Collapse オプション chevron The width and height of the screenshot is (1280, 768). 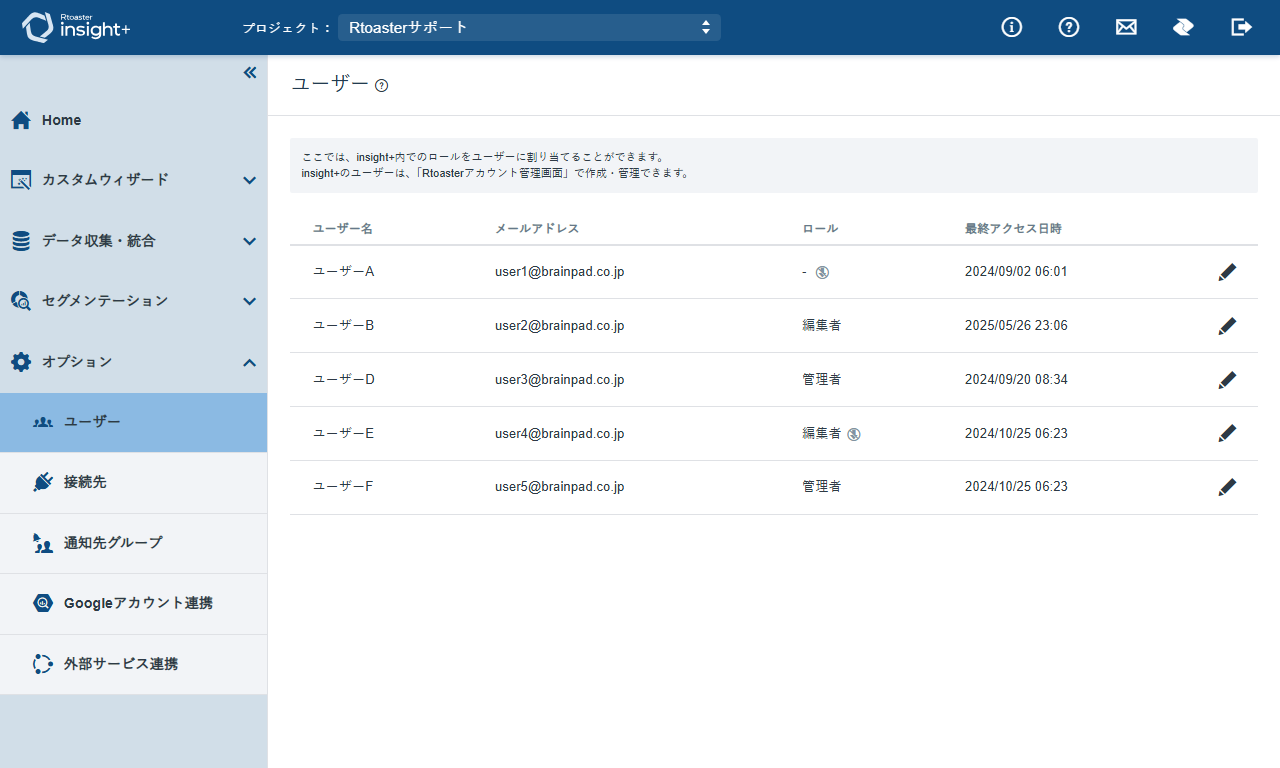pos(250,362)
